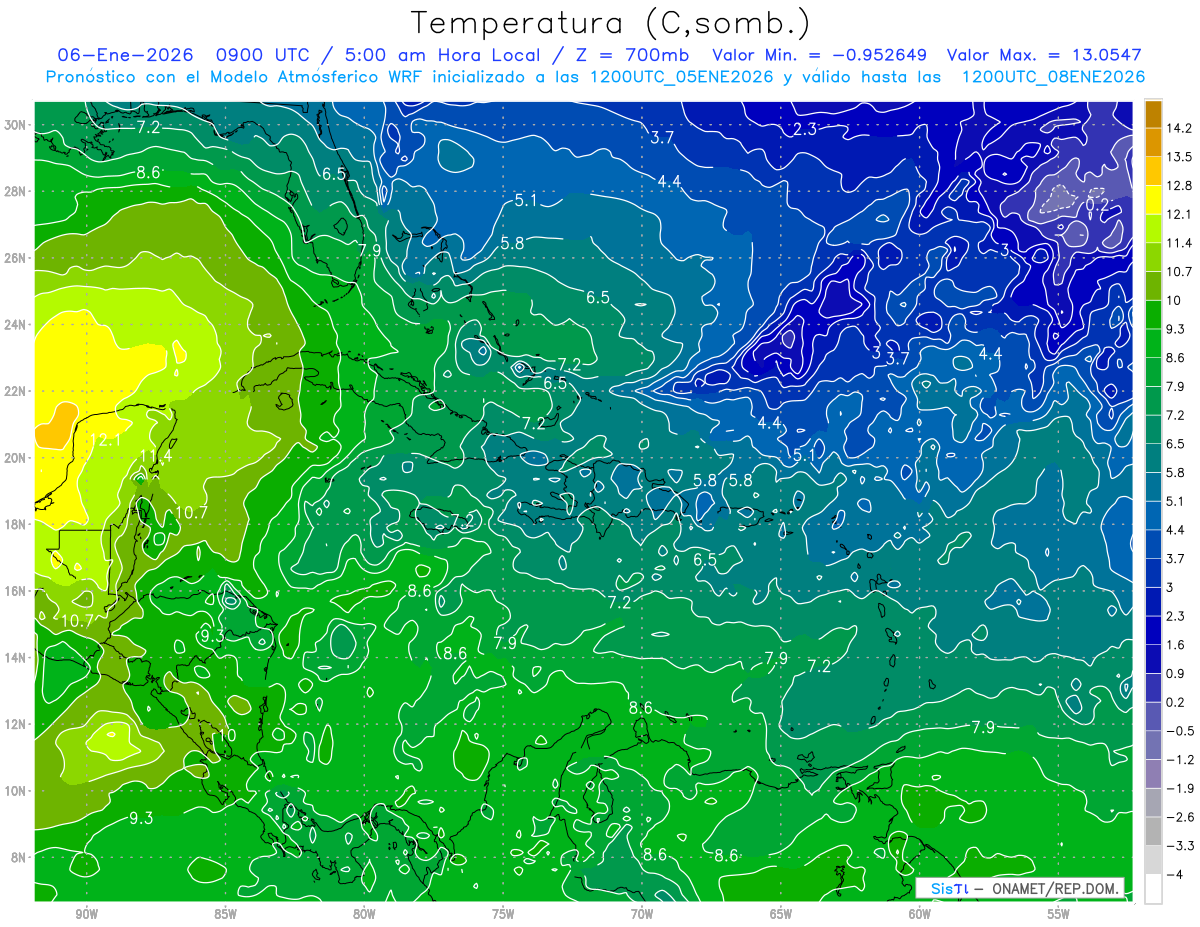
Task: Click the white bottom colorbar swatch below -4
Action: (x=1153, y=889)
